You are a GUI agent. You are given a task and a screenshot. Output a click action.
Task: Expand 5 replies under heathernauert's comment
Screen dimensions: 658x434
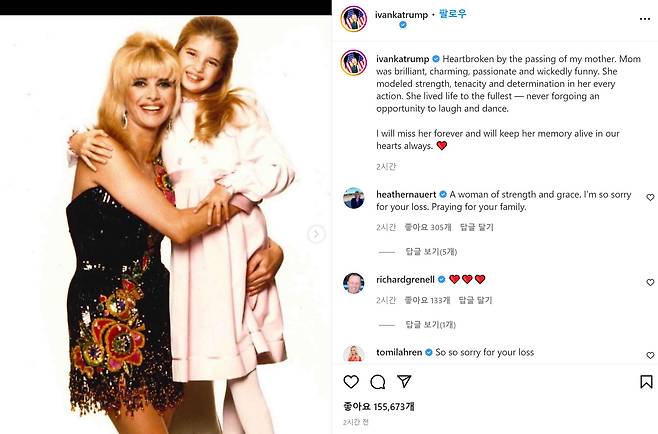click(x=431, y=251)
